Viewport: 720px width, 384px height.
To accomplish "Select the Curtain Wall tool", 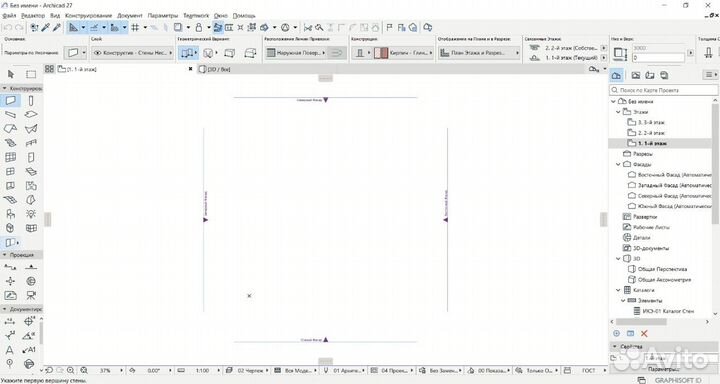I will 11,157.
